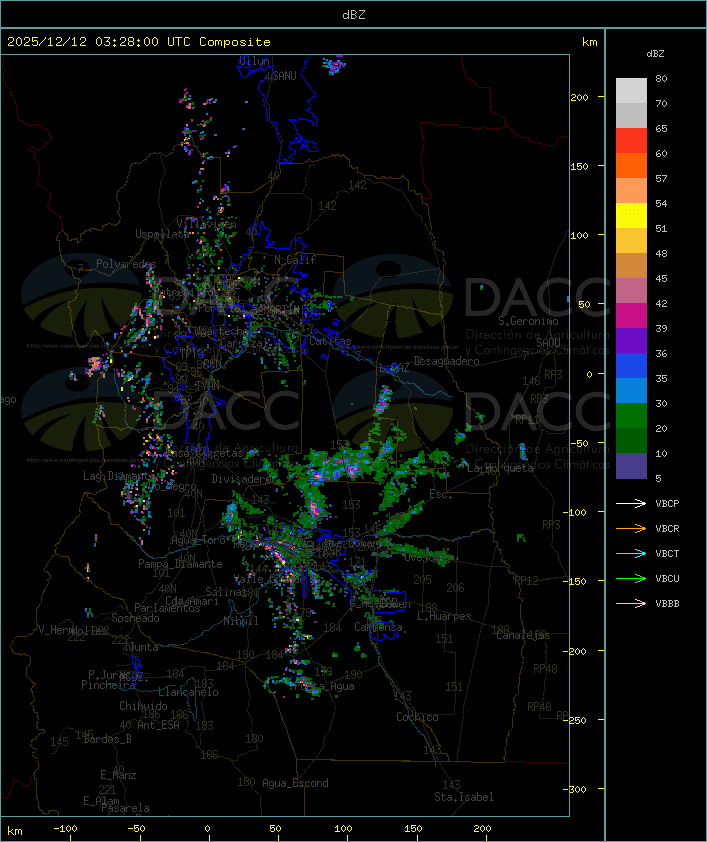This screenshot has width=707, height=842.
Task: Click the 'Cochico' map label
Action: coord(417,717)
